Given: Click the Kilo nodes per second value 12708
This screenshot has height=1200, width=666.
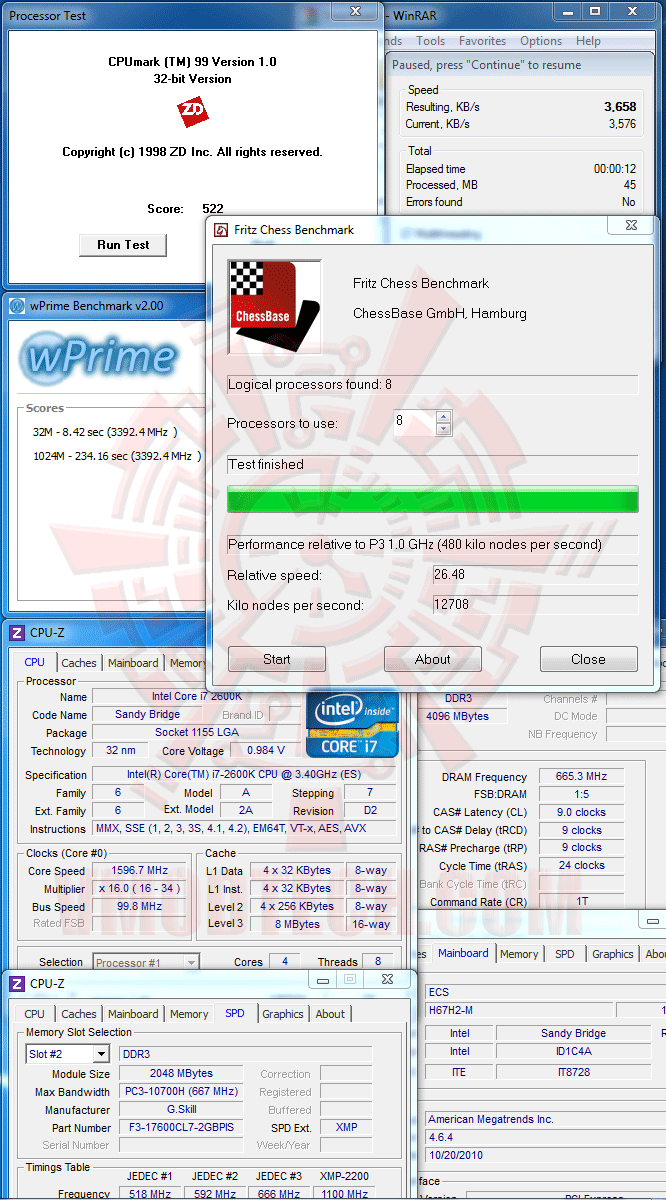Looking at the screenshot, I should pos(537,605).
